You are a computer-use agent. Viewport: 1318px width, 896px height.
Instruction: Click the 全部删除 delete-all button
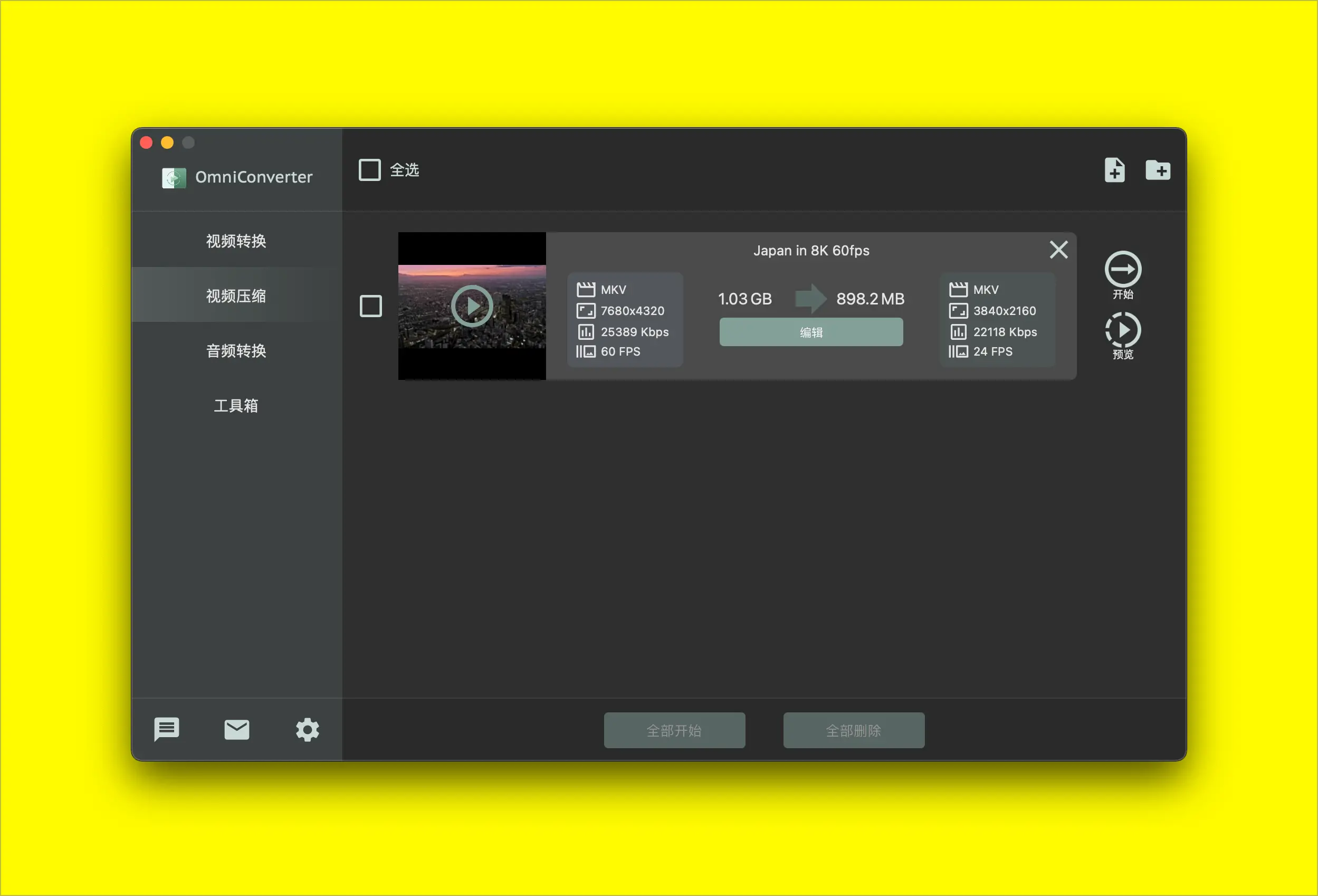pos(854,730)
